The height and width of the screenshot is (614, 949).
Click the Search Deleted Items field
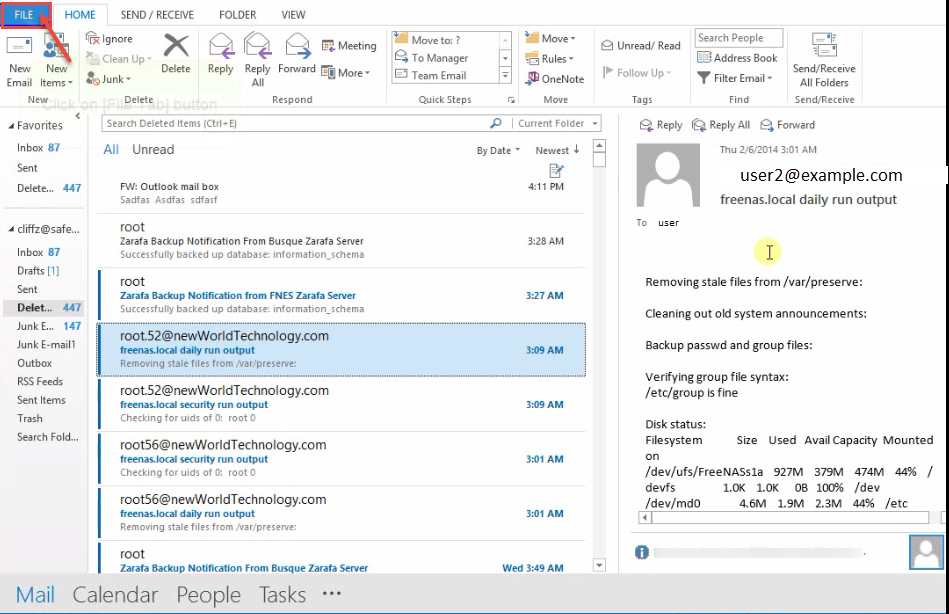pos(295,124)
